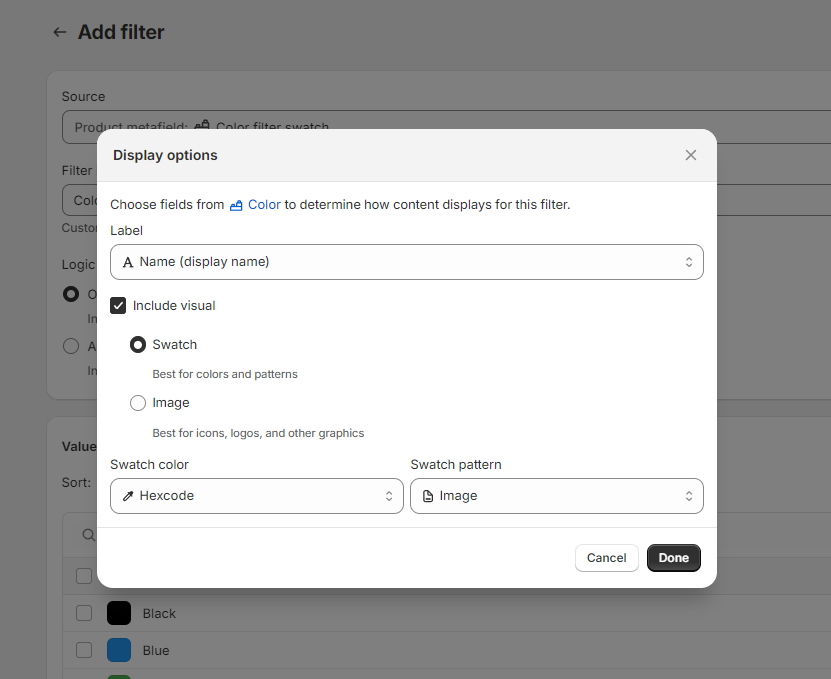This screenshot has height=679, width=831.
Task: Open the Label Name (display name) dropdown
Action: 406,262
